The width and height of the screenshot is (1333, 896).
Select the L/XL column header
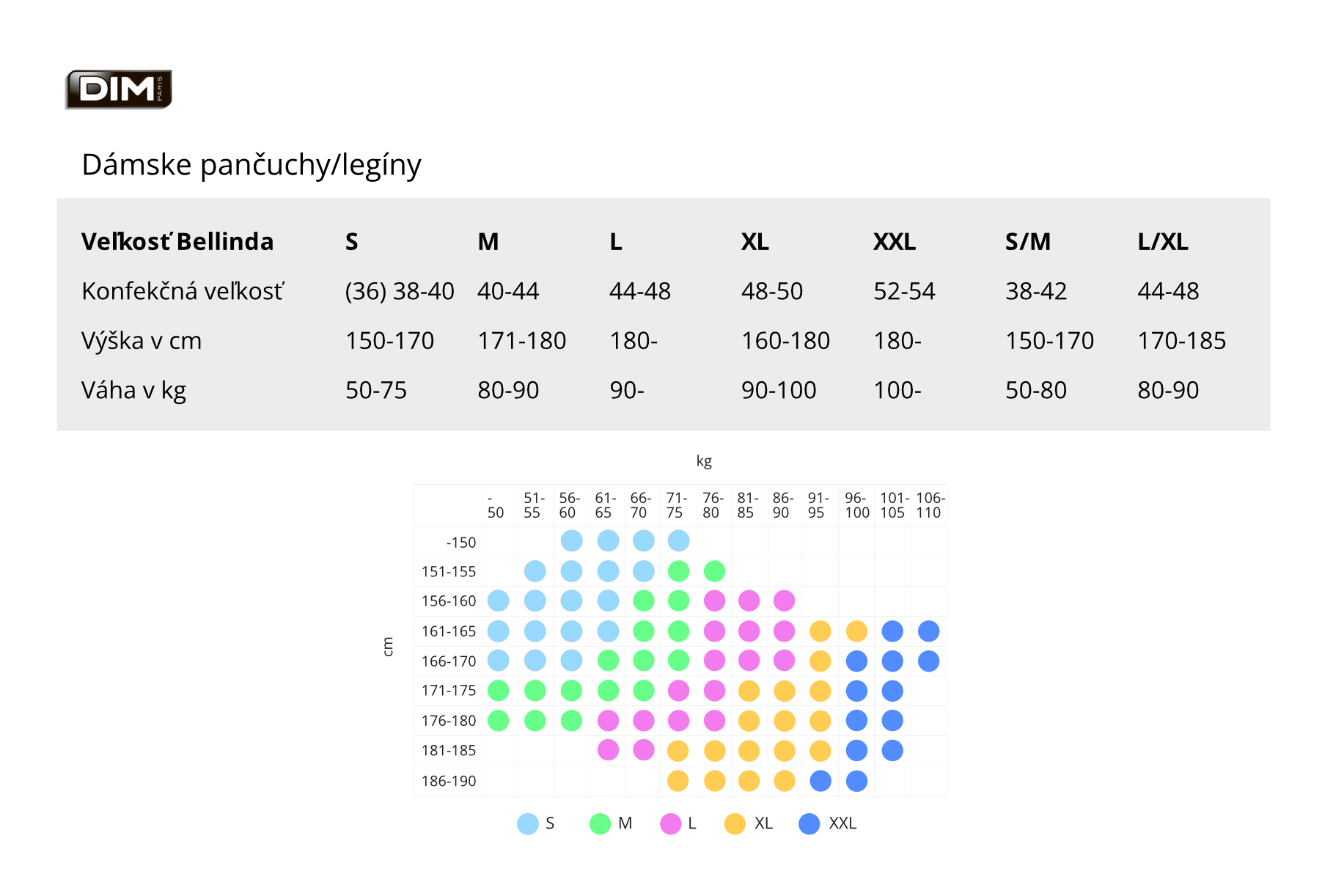[x=1163, y=242]
